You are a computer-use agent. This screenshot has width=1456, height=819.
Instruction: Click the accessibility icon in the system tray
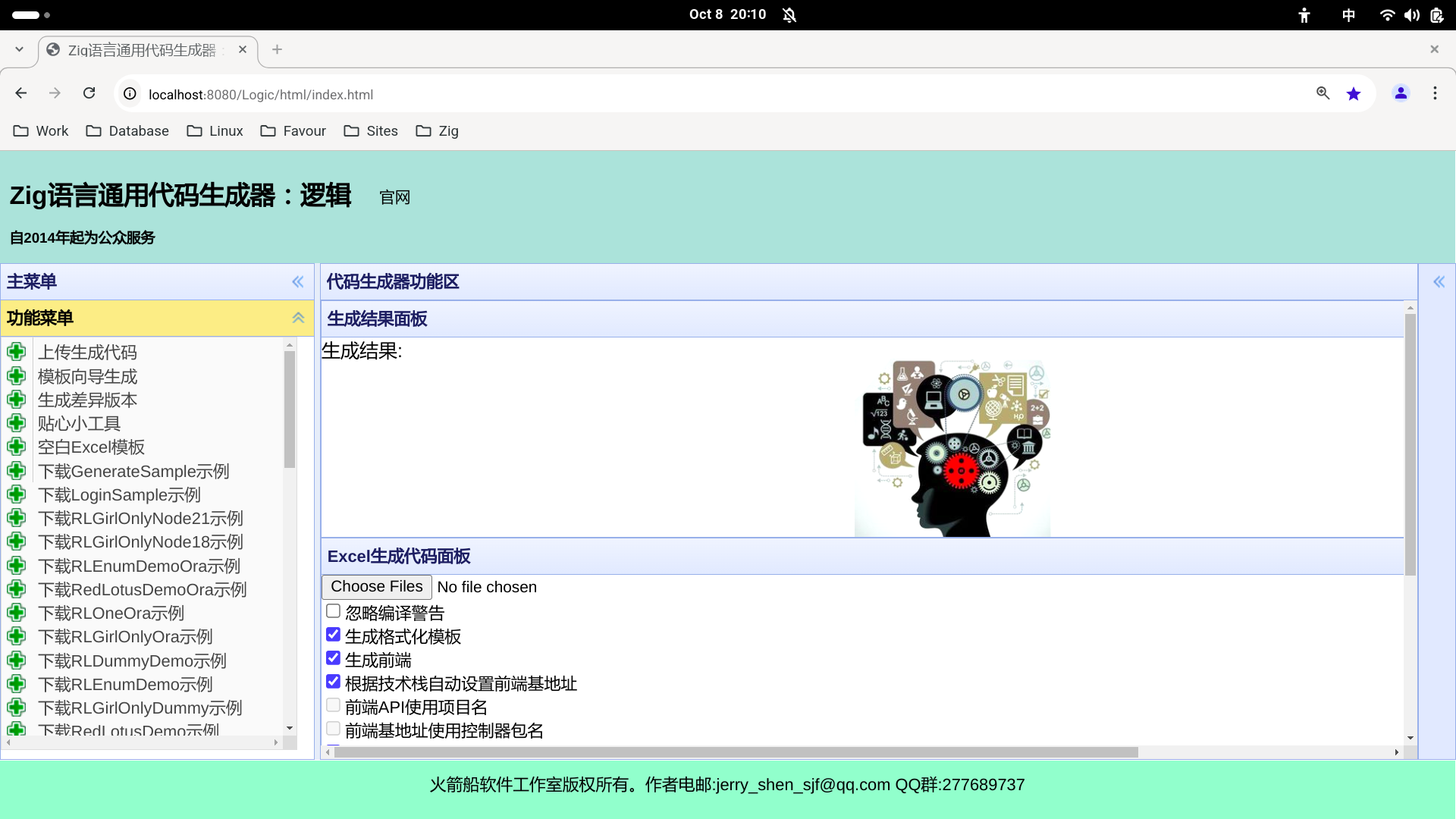click(1304, 14)
